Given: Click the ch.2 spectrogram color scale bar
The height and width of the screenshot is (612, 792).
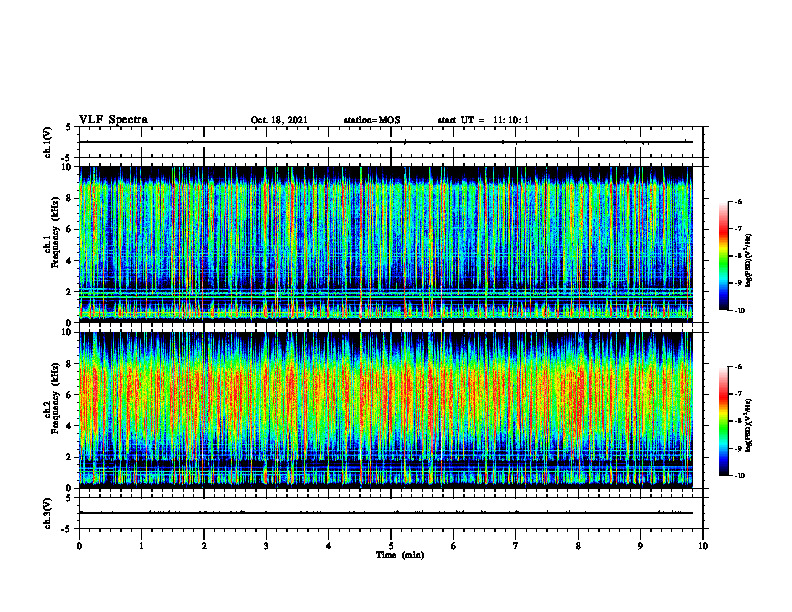Looking at the screenshot, I should tap(724, 421).
